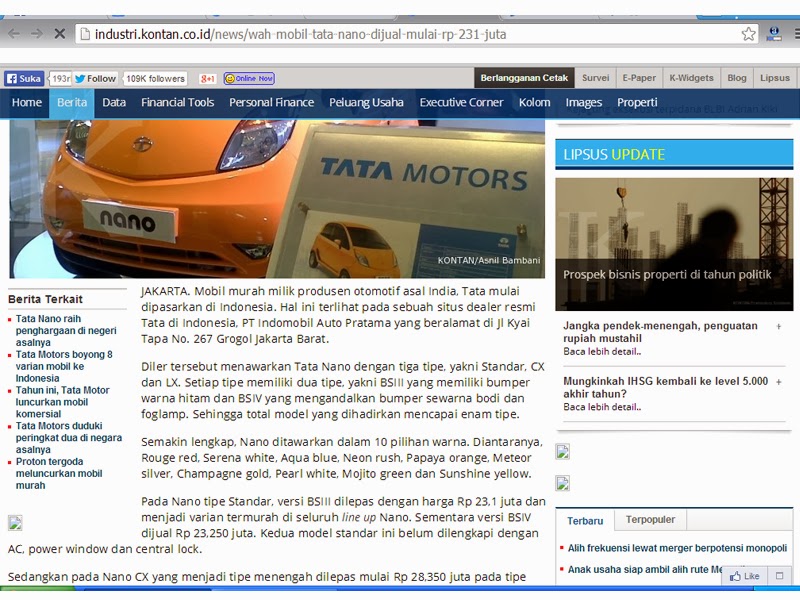Bookmark page with the star icon
The width and height of the screenshot is (800, 600).
[x=748, y=34]
